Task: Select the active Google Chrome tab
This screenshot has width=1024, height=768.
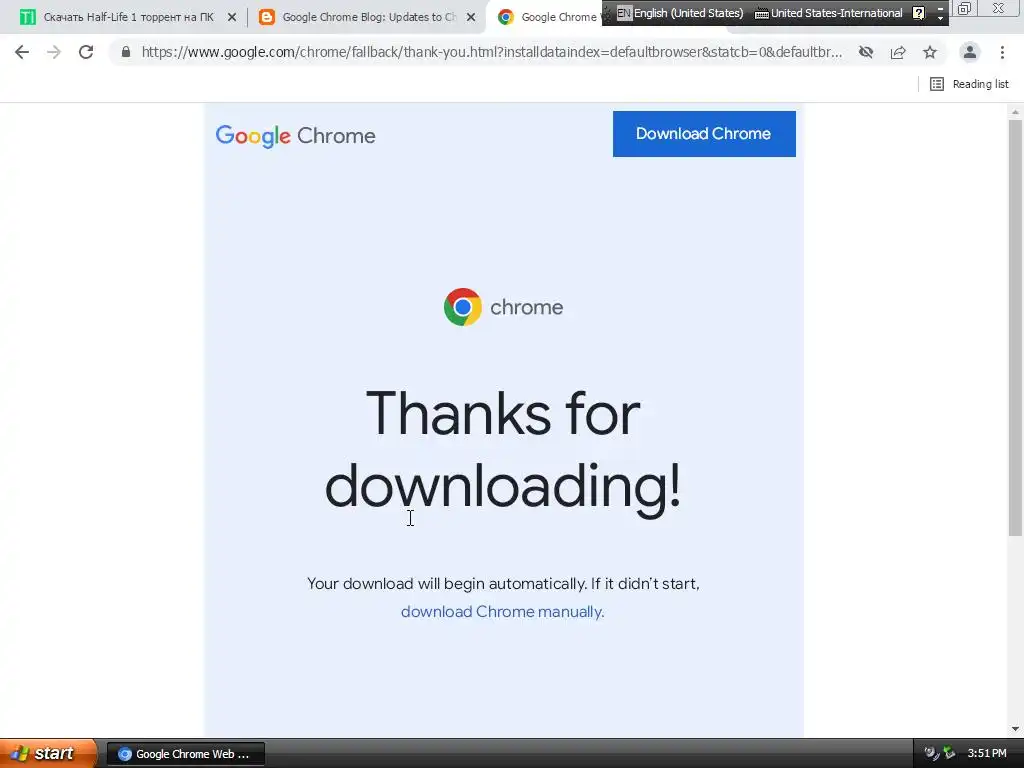Action: point(547,17)
